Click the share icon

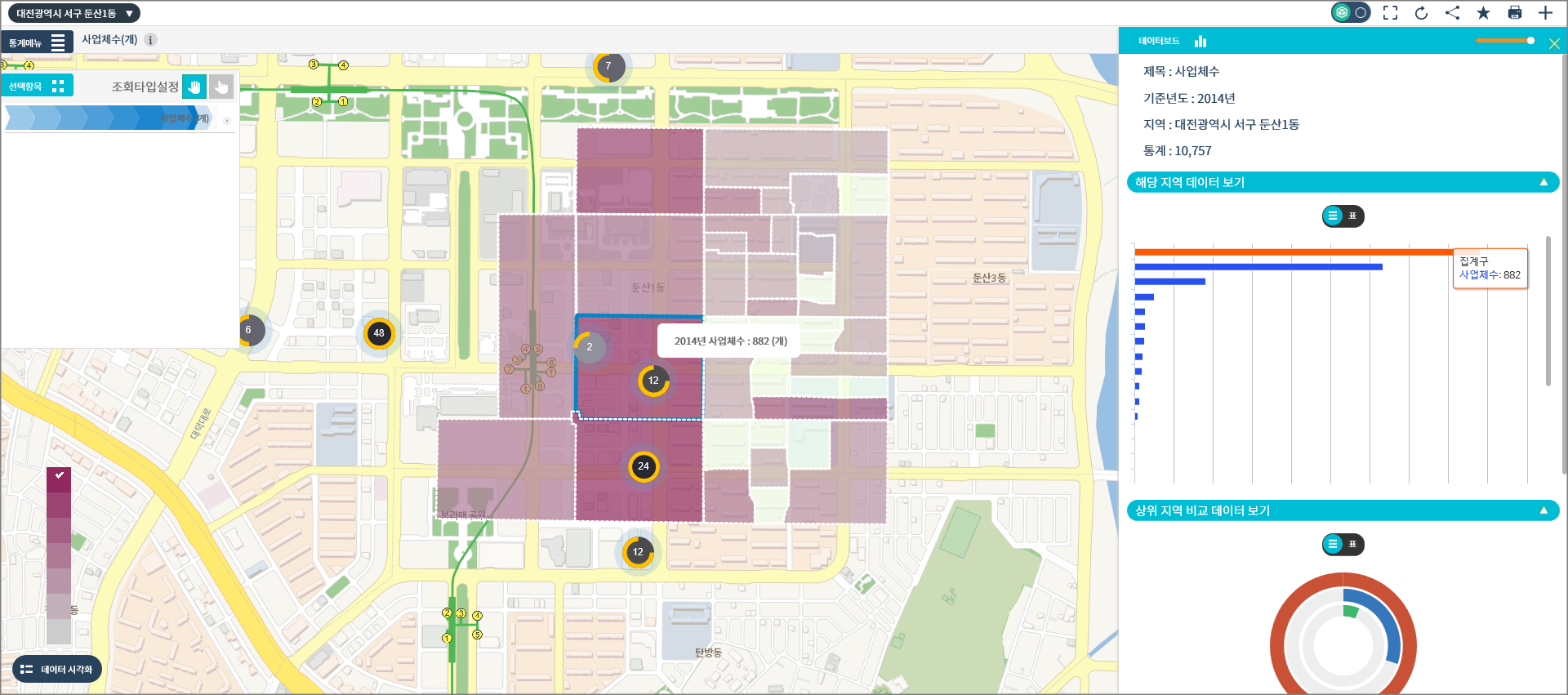1452,13
